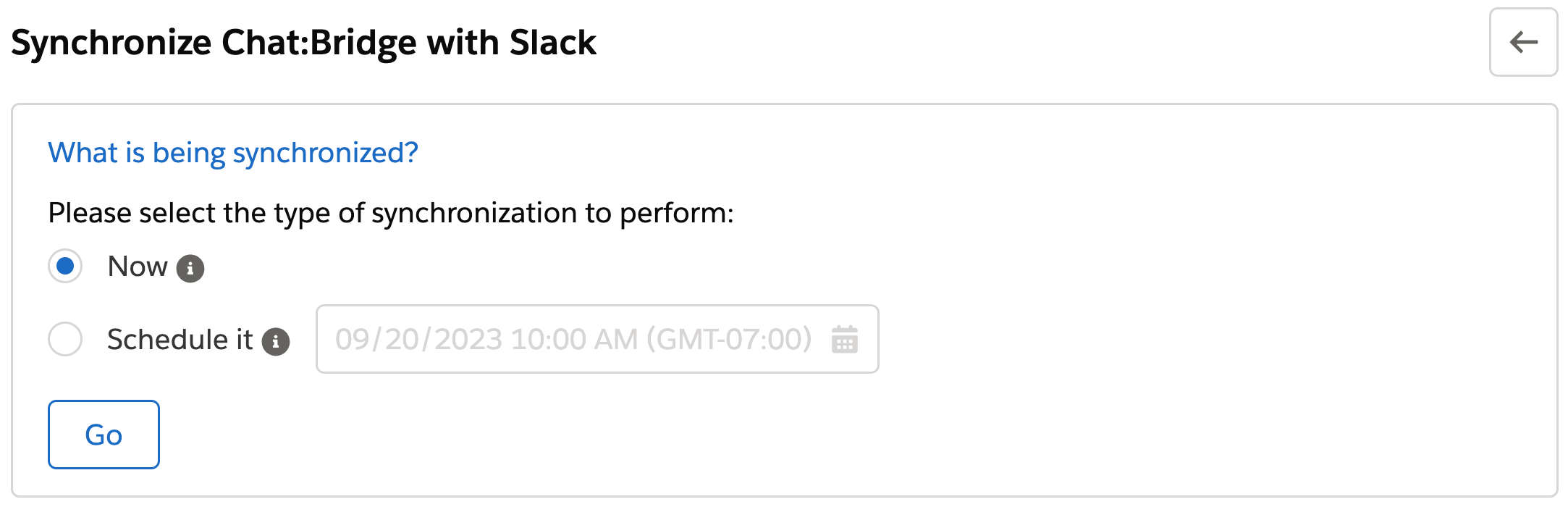
Task: Click the "Synchronize Chat:Bridge with Slack" heading
Action: click(x=303, y=43)
